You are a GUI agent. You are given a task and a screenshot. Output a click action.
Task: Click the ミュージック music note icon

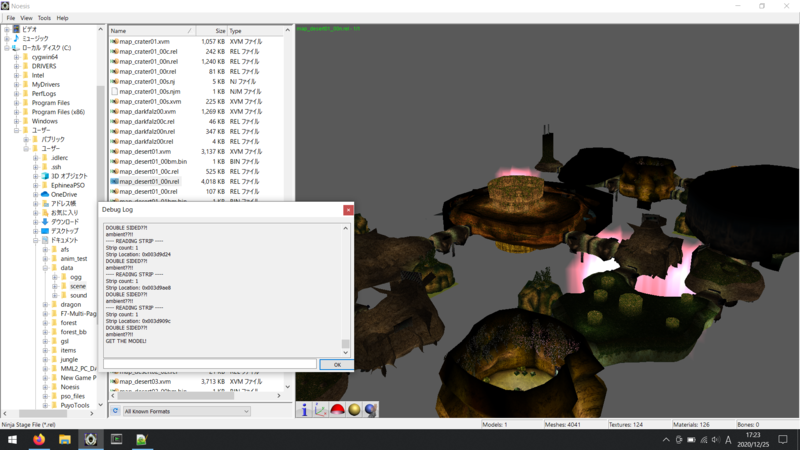point(16,38)
